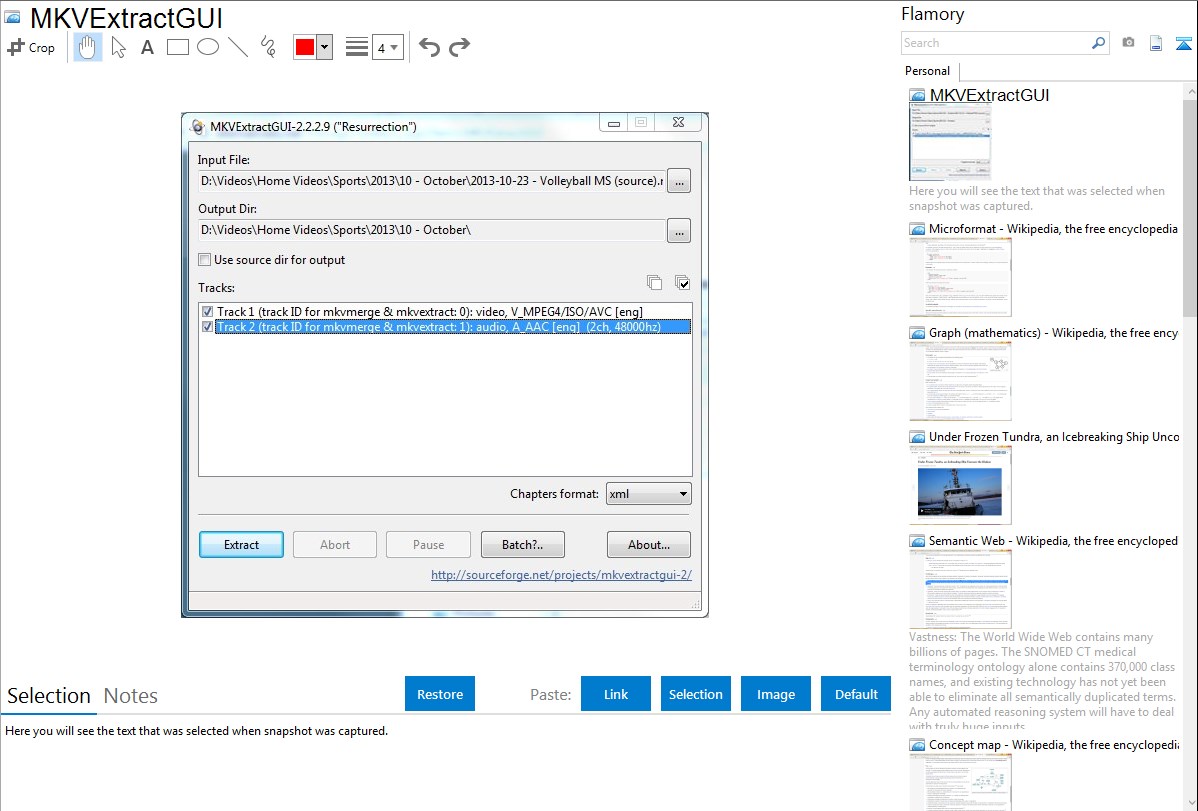
Task: Switch to the Selection tab
Action: [x=49, y=696]
